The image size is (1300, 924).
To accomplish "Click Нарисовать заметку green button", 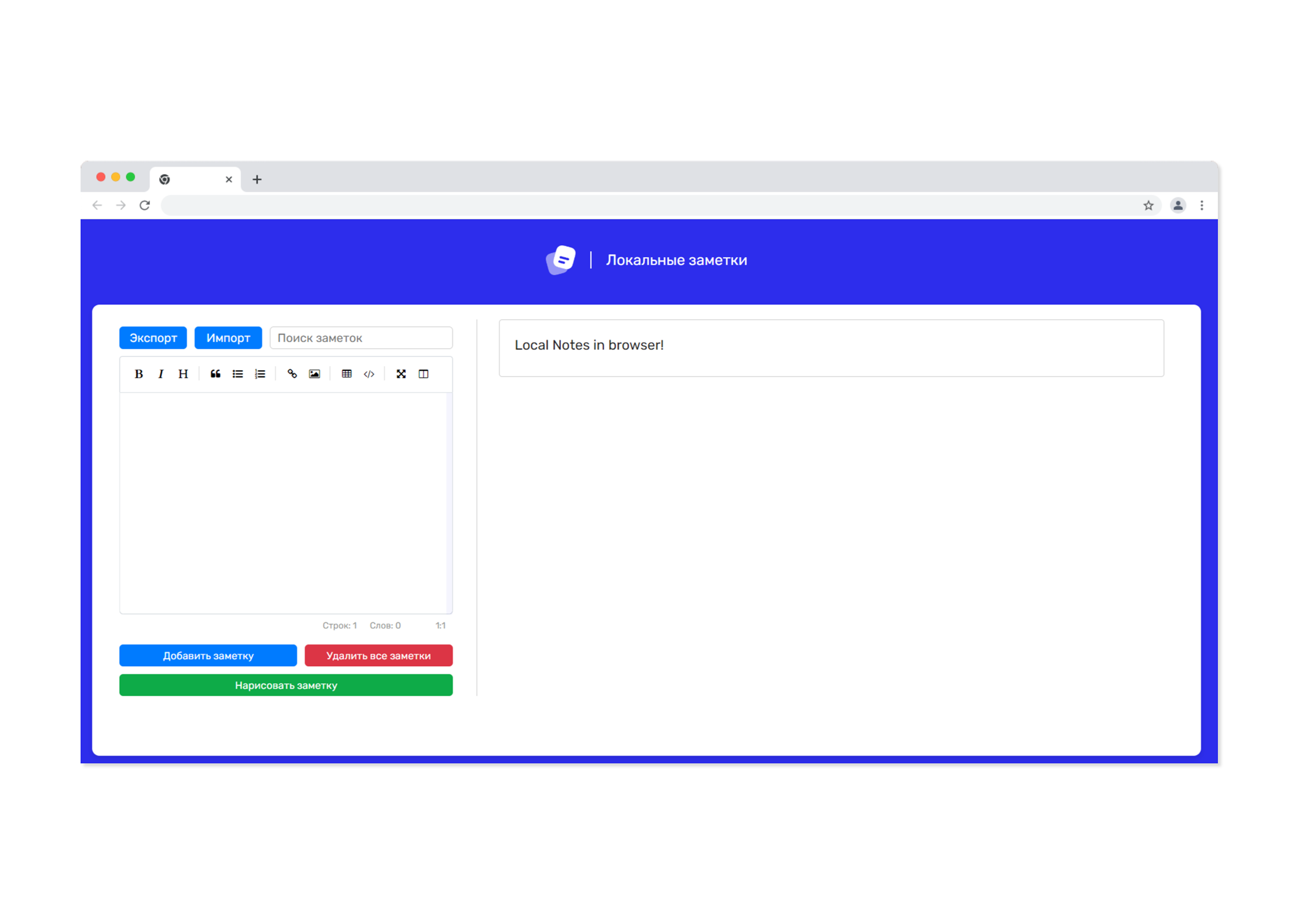I will coord(286,685).
